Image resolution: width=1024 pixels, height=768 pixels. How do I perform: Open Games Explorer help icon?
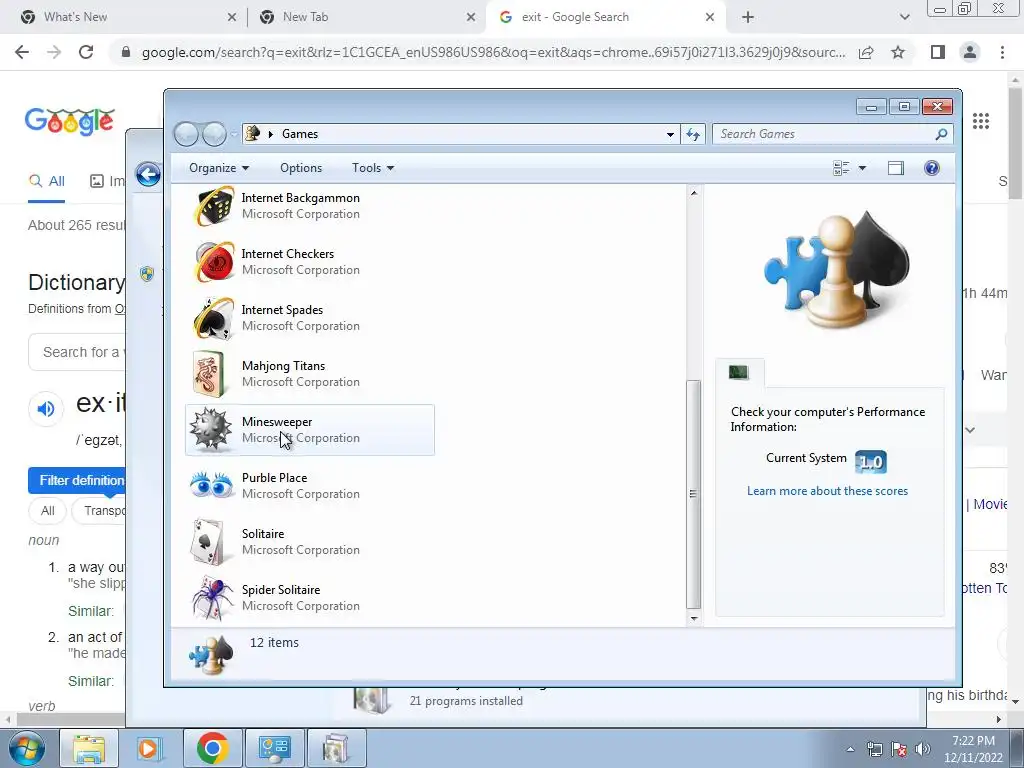(x=932, y=168)
